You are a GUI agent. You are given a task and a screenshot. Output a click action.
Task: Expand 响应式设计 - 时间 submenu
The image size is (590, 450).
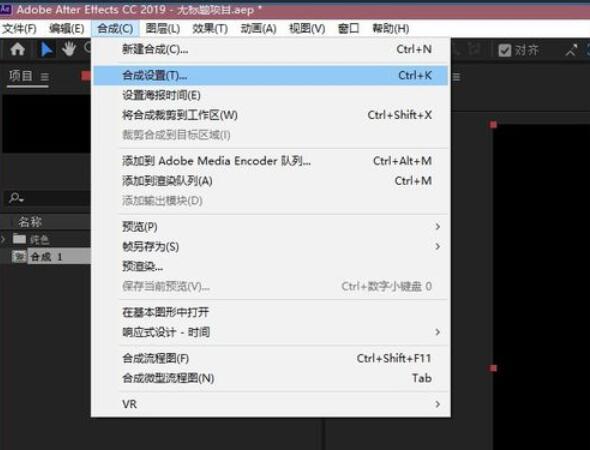tap(271, 332)
